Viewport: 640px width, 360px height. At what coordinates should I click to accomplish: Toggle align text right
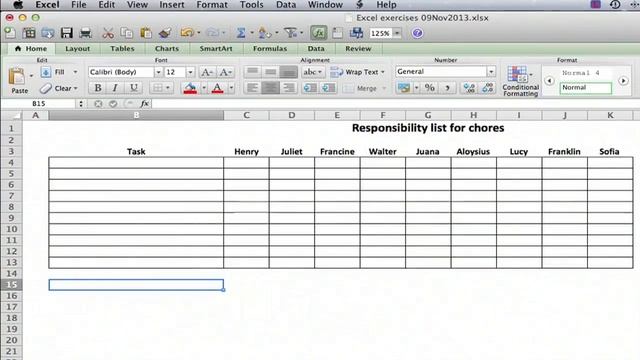coord(289,88)
